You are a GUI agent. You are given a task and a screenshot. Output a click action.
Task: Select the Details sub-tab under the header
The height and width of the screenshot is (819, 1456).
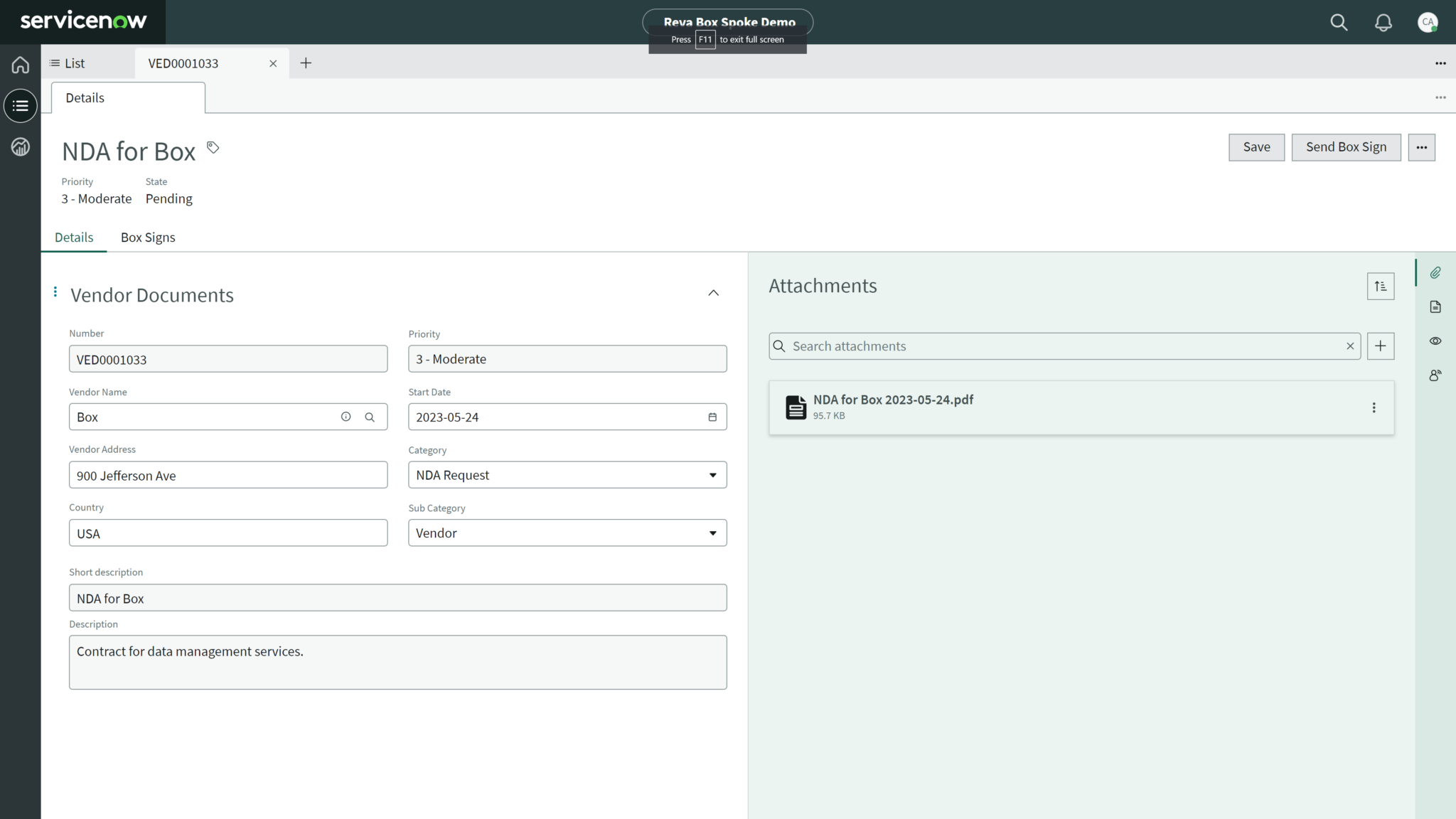click(74, 237)
